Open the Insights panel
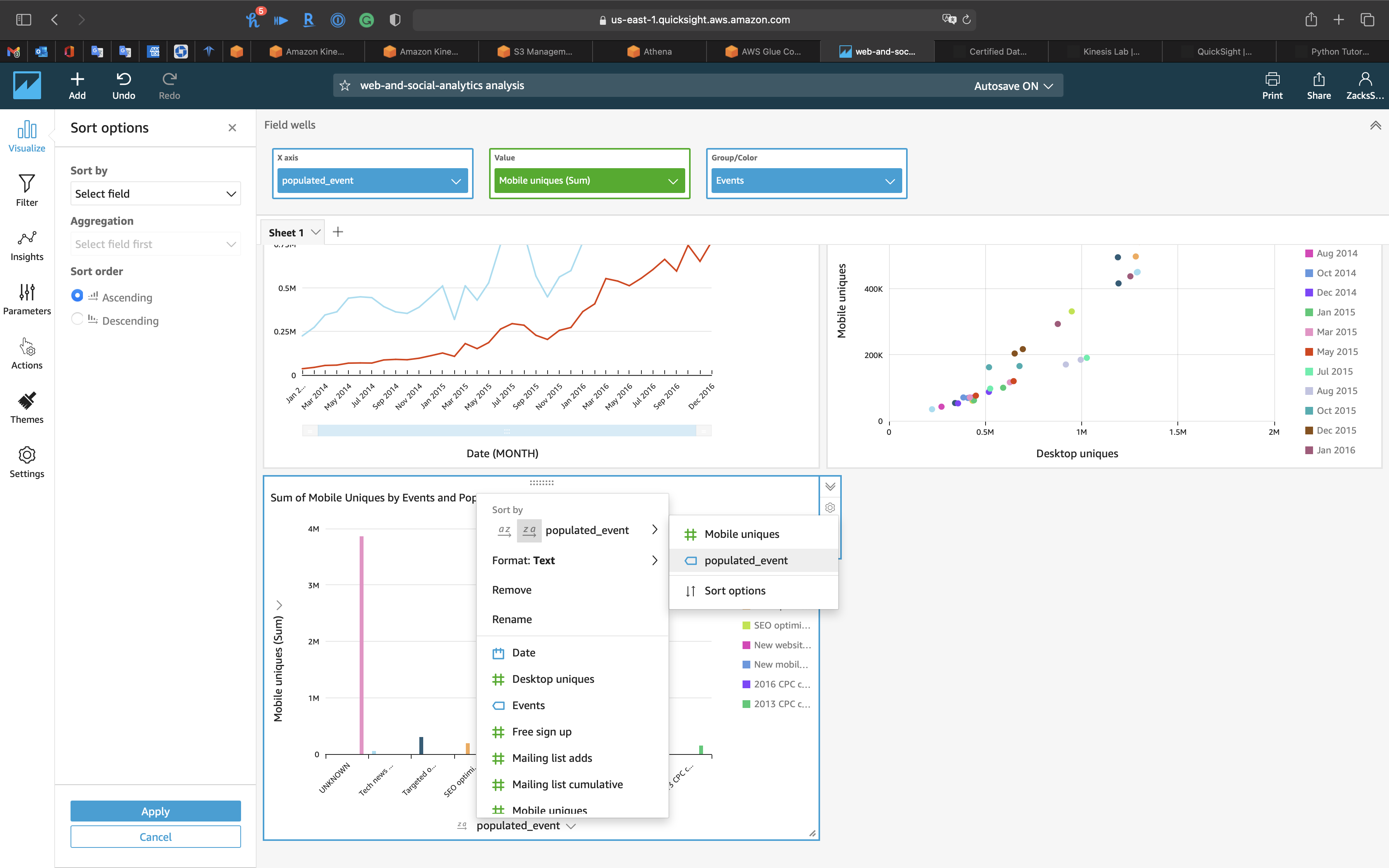 (x=26, y=245)
